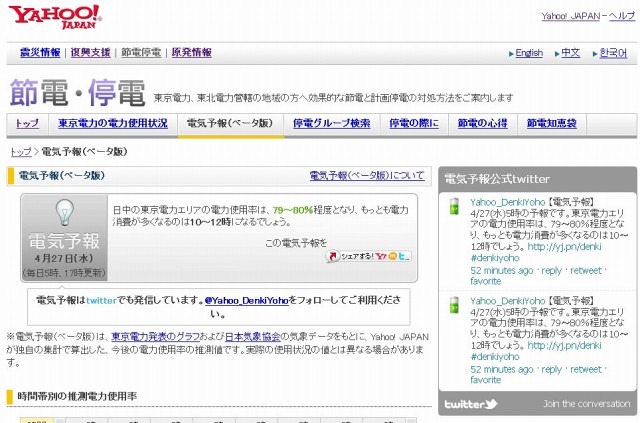Switch language to 한국어

(x=613, y=53)
